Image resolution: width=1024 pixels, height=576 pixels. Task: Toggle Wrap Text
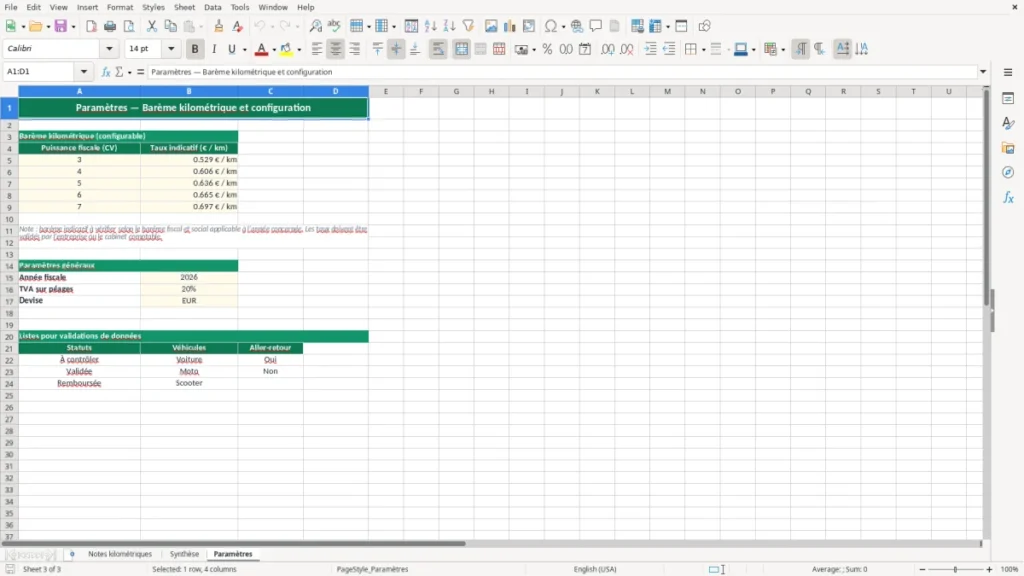coord(438,49)
